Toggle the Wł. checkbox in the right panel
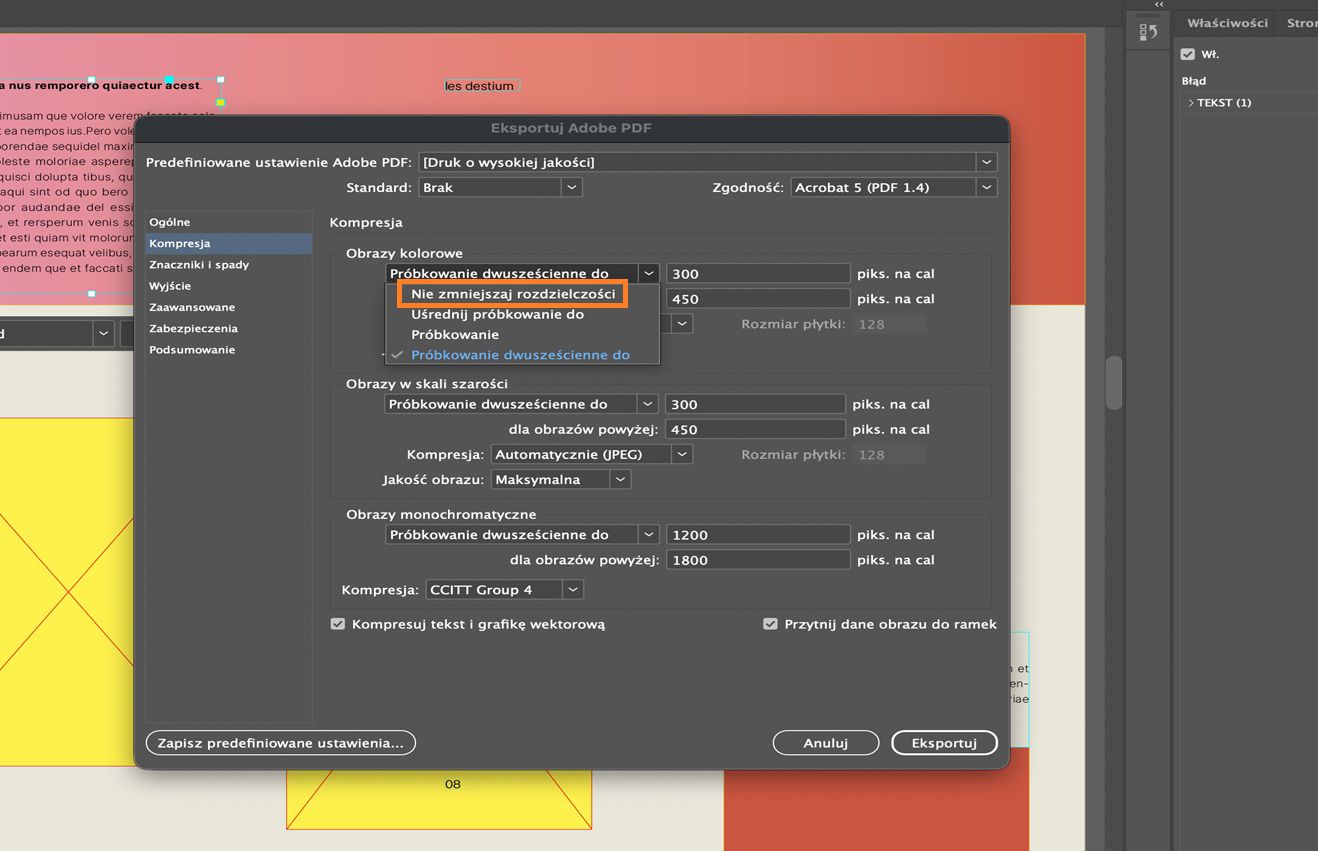Image resolution: width=1318 pixels, height=851 pixels. point(1188,54)
